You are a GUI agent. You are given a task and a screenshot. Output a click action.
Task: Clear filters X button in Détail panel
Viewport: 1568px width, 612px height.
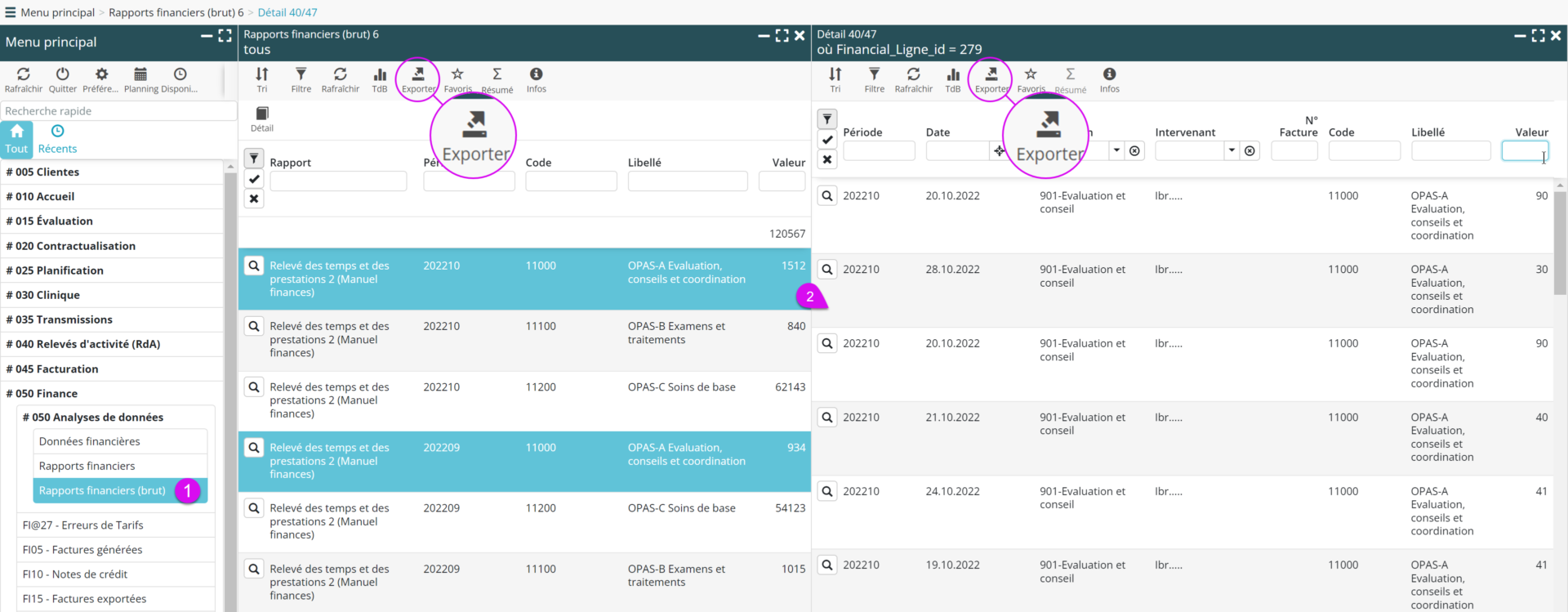[827, 159]
